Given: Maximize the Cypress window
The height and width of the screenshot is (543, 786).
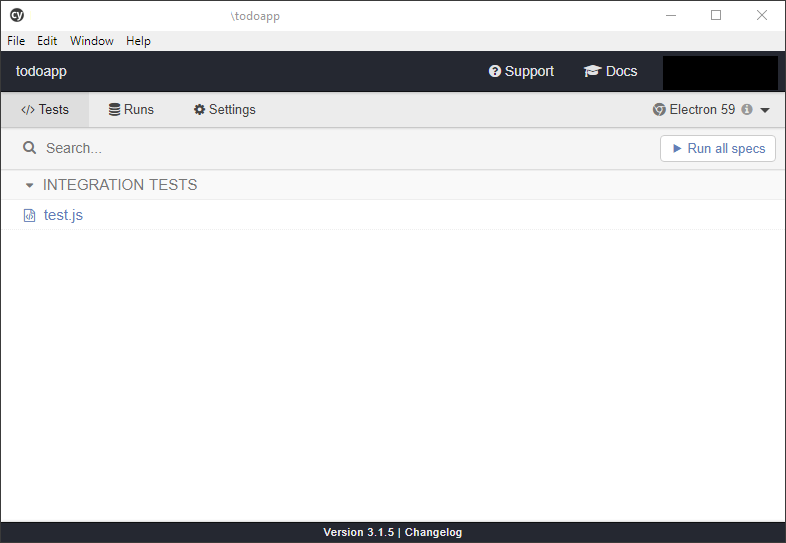Looking at the screenshot, I should [716, 15].
